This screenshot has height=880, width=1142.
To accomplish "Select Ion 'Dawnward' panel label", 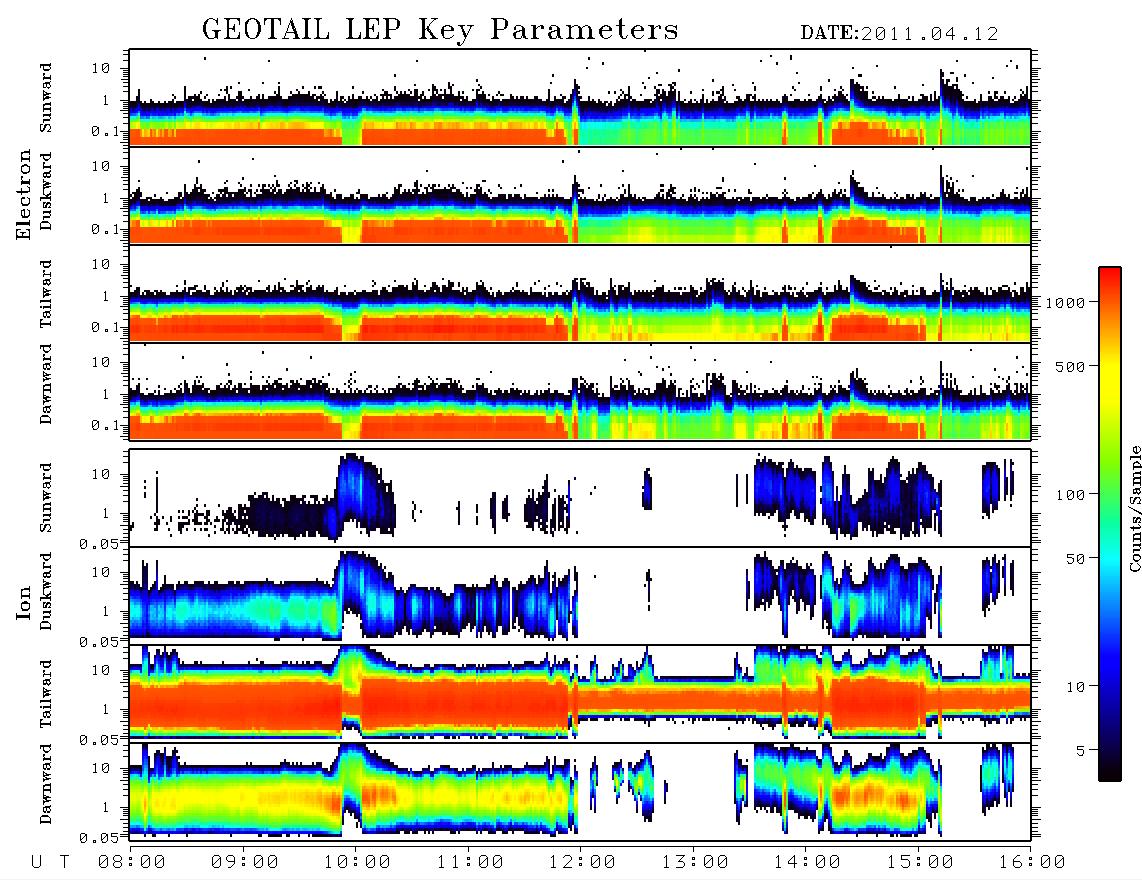I will [x=46, y=784].
